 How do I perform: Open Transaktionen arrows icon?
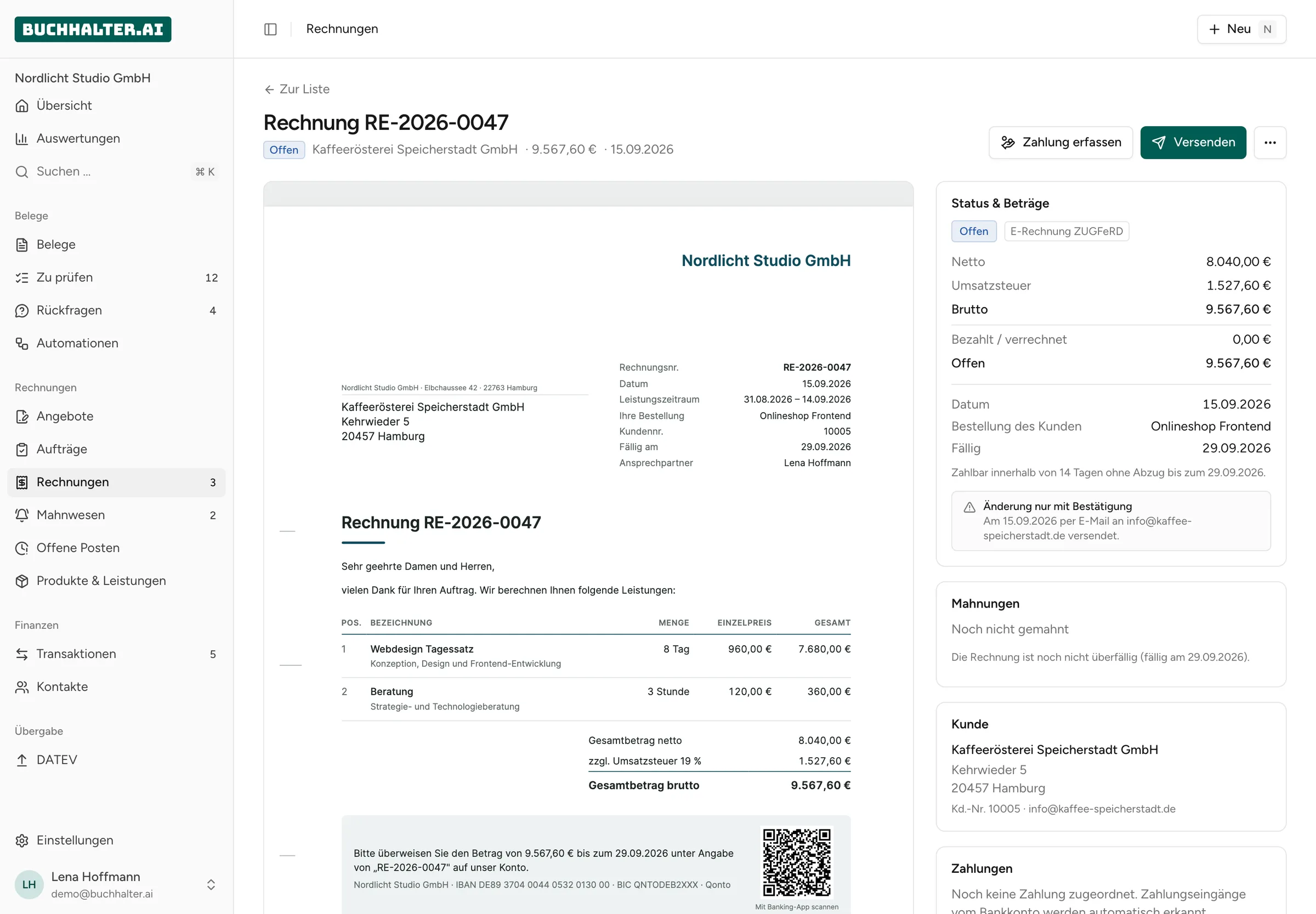click(x=22, y=655)
